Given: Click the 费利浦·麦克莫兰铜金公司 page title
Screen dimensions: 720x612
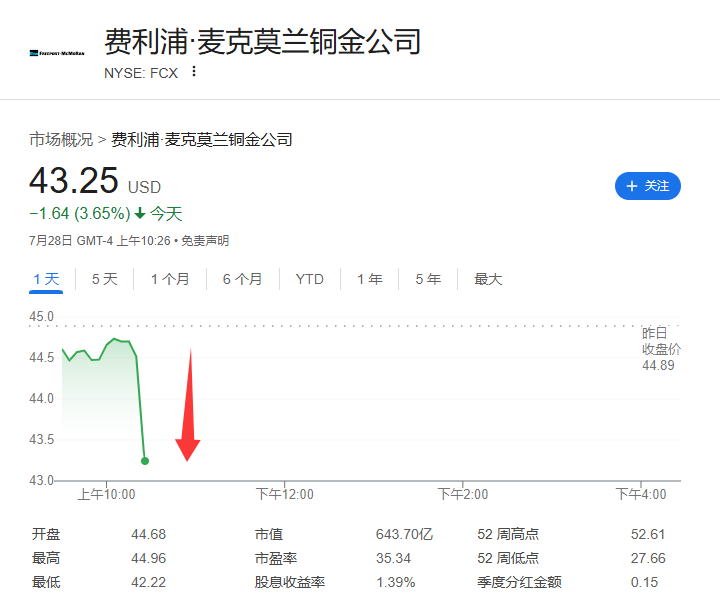Looking at the screenshot, I should pos(262,41).
